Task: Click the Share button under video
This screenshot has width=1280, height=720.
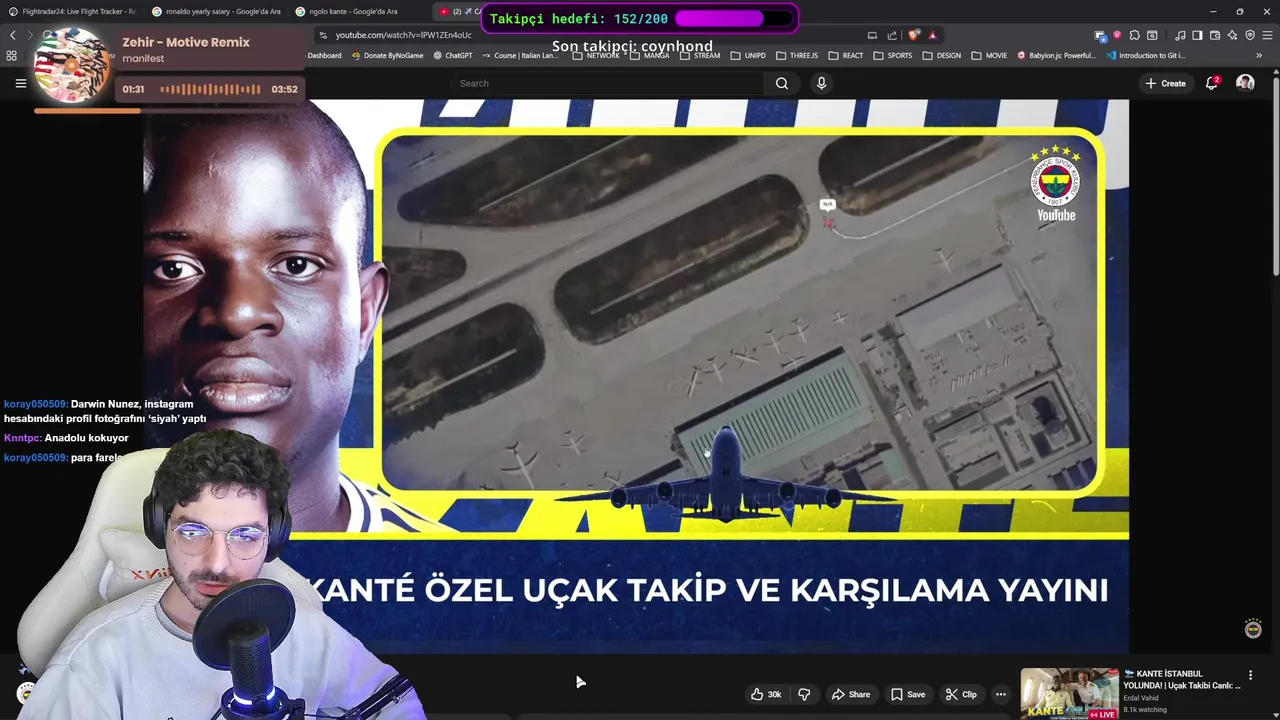Action: (851, 694)
